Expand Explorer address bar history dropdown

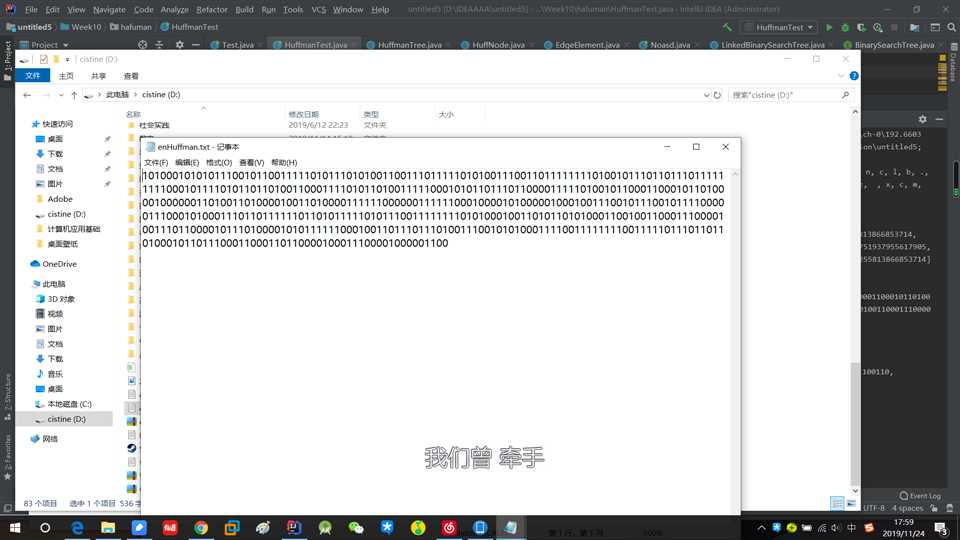707,95
